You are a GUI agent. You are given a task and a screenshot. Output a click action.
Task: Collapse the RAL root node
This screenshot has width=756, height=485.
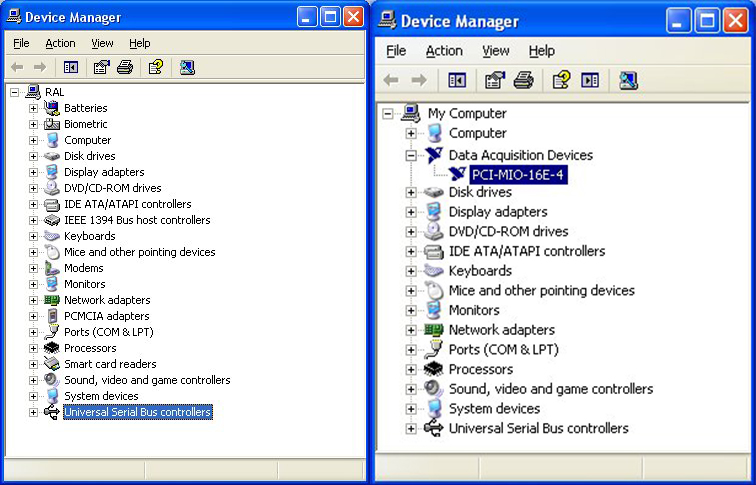coord(14,92)
